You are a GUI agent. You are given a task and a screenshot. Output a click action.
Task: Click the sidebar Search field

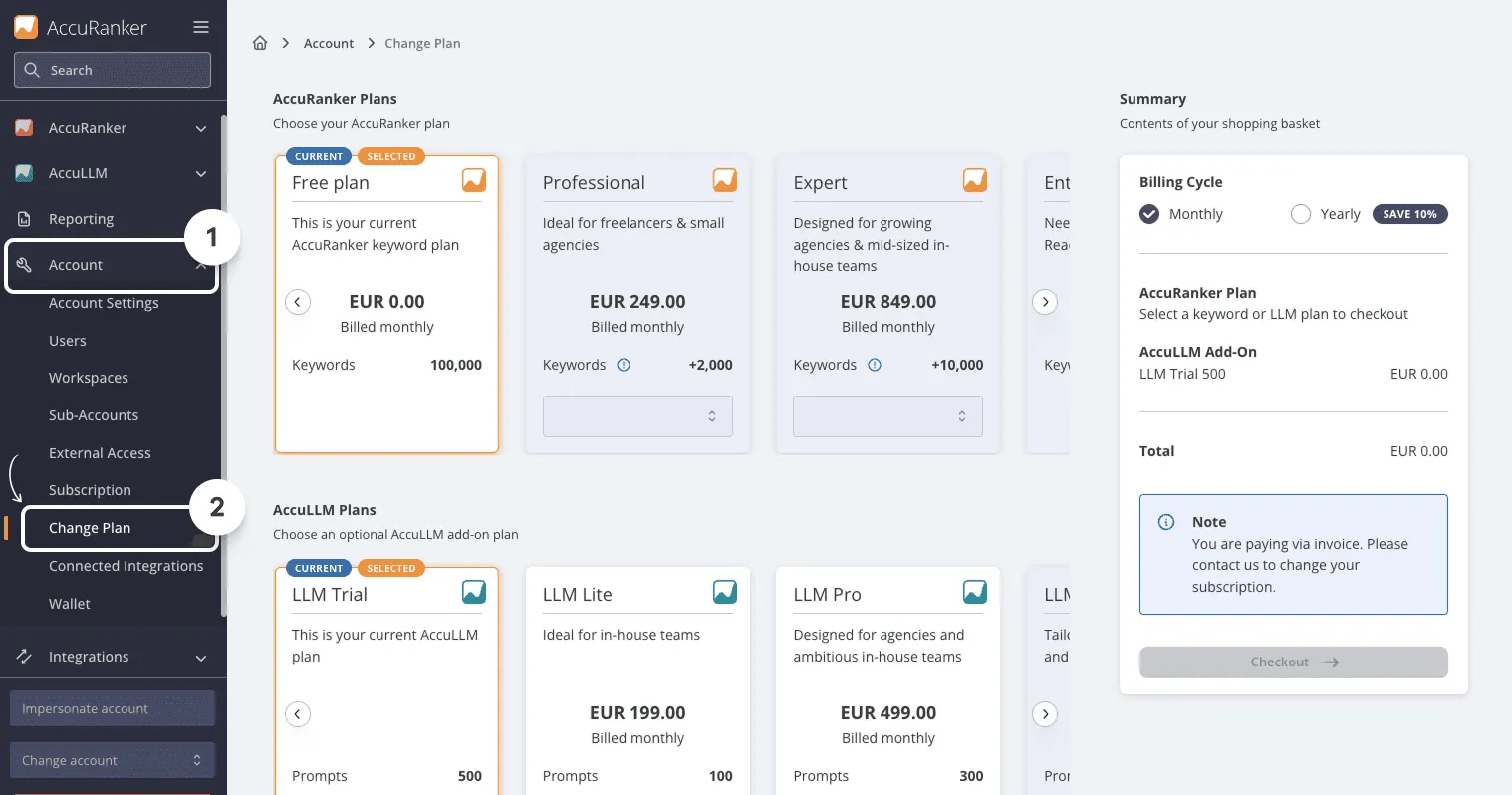click(113, 70)
